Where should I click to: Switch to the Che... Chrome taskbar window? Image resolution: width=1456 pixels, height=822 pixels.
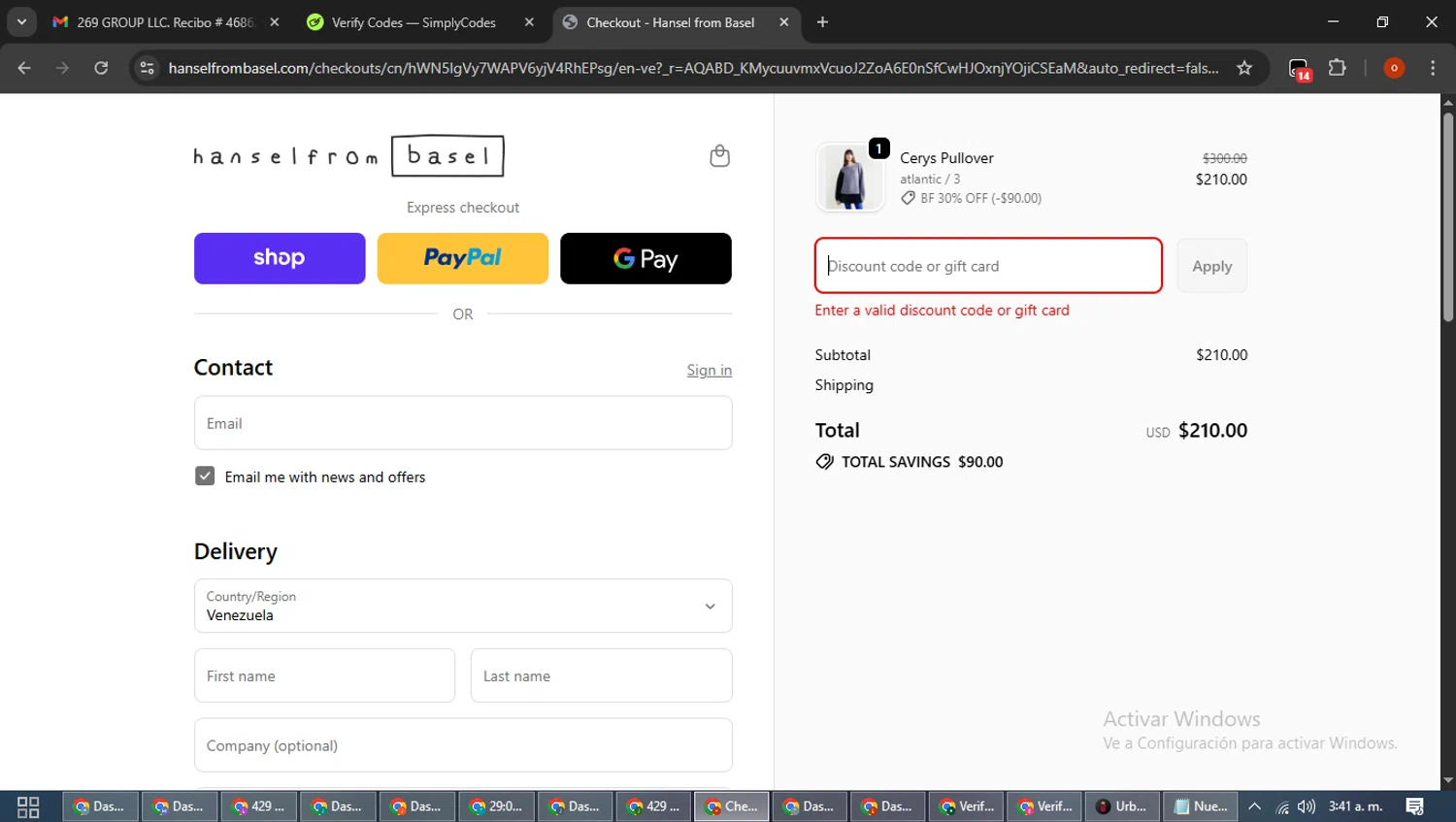pyautogui.click(x=732, y=806)
